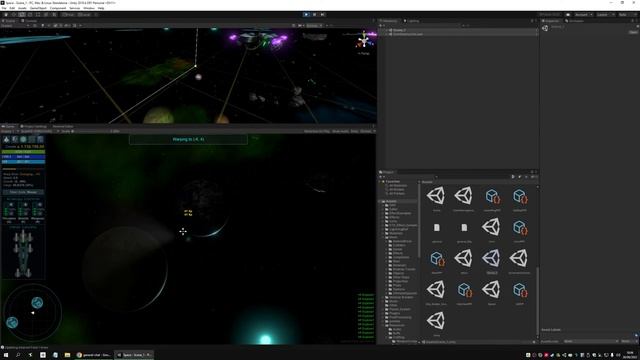640x360 pixels.
Task: Select the Assets root folder
Action: 391,201
